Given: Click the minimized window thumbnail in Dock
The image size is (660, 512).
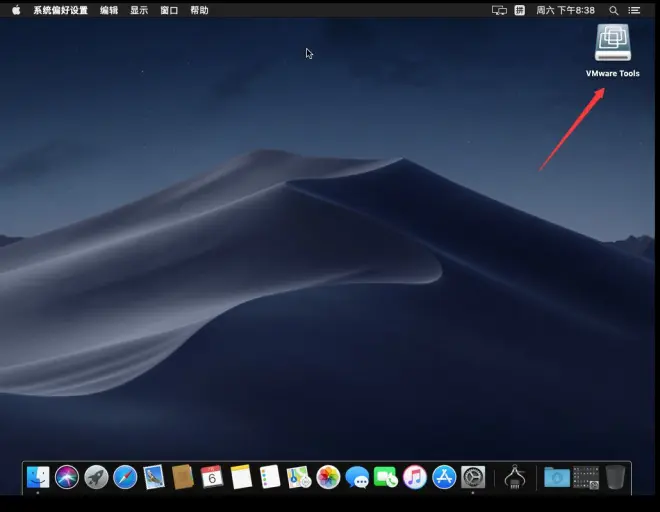Looking at the screenshot, I should [585, 477].
